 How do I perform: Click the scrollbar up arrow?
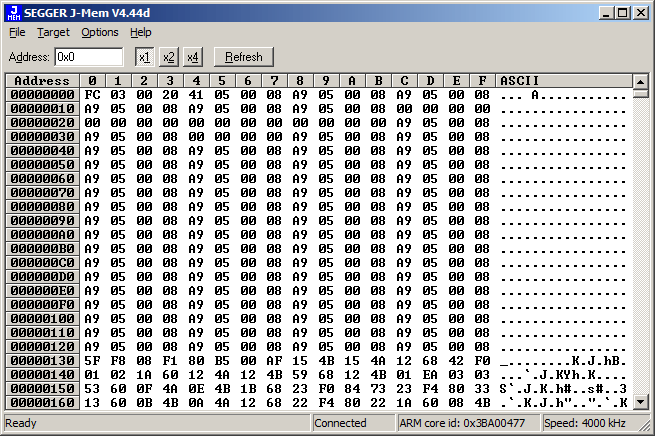[x=640, y=81]
